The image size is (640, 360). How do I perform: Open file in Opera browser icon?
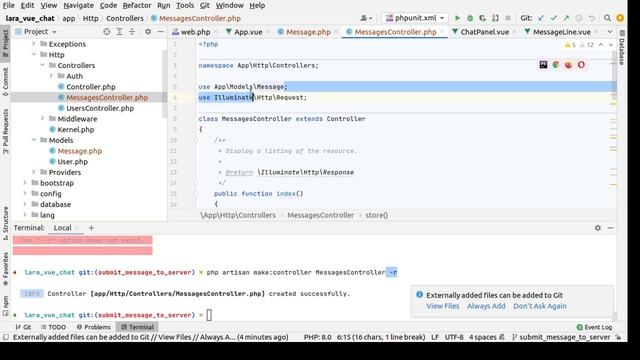[x=581, y=64]
